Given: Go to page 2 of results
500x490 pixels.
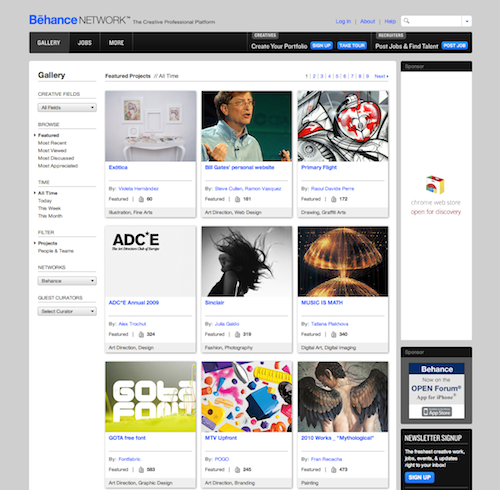Looking at the screenshot, I should (314, 76).
